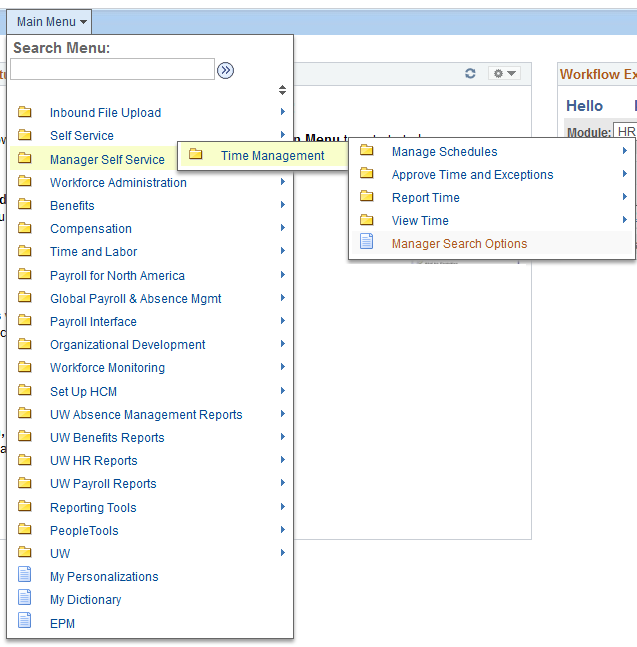
Task: Expand Manage Schedules submenu arrow
Action: 625,151
